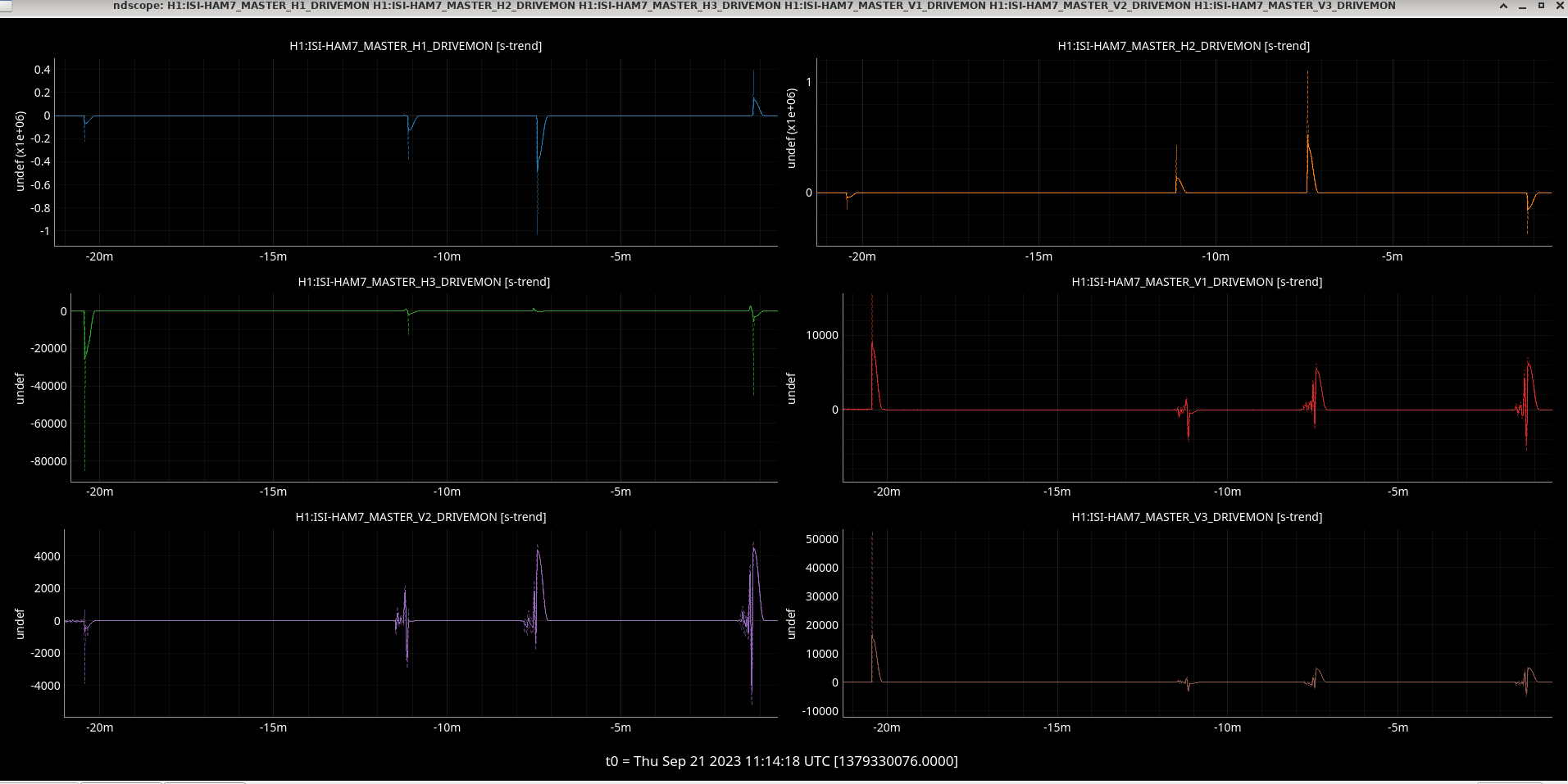Screen dimensions: 1568x784
Task: Click the V1_DRIVEMON plot title
Action: point(1197,282)
